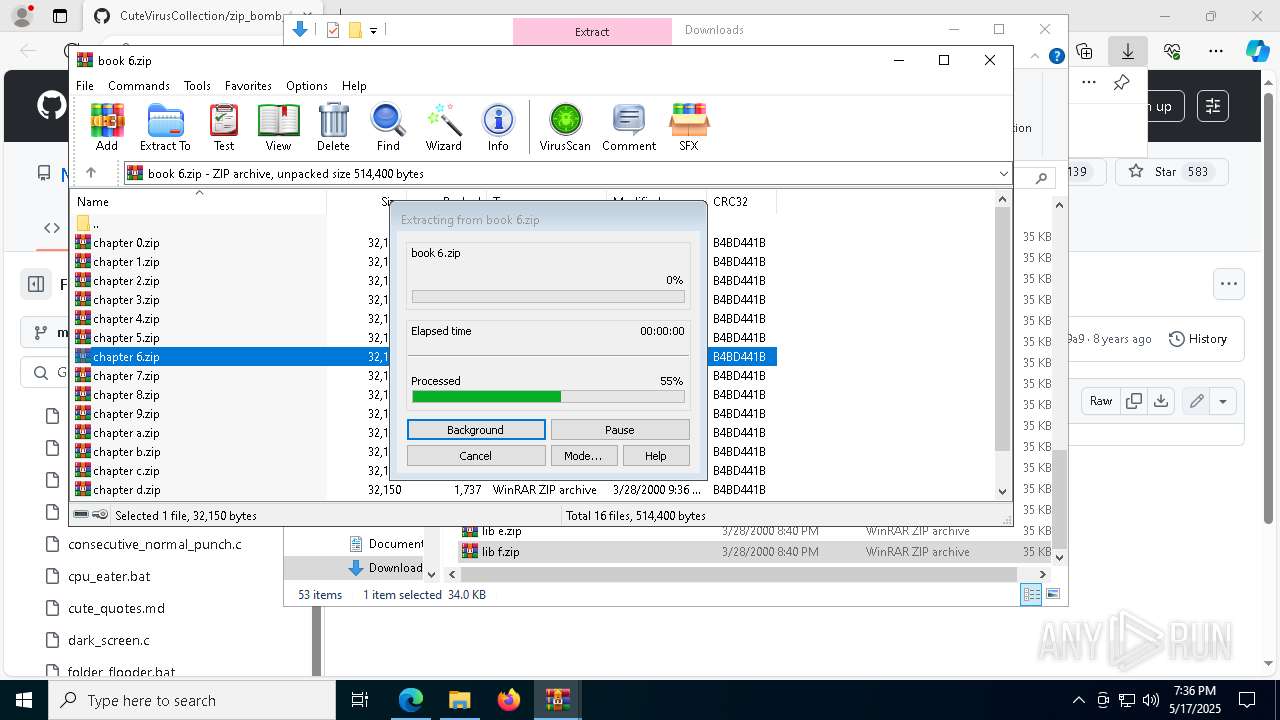
Task: Click the Test archive icon
Action: tap(224, 127)
